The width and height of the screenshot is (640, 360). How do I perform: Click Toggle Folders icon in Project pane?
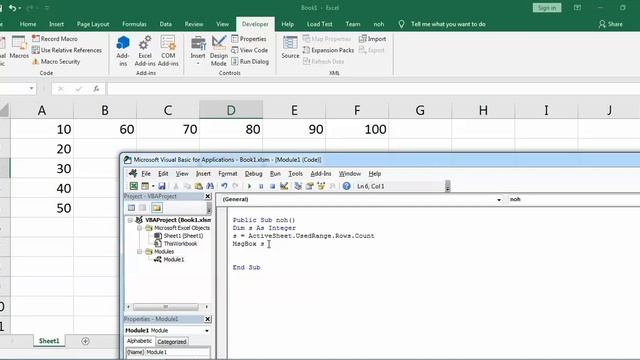[156, 208]
